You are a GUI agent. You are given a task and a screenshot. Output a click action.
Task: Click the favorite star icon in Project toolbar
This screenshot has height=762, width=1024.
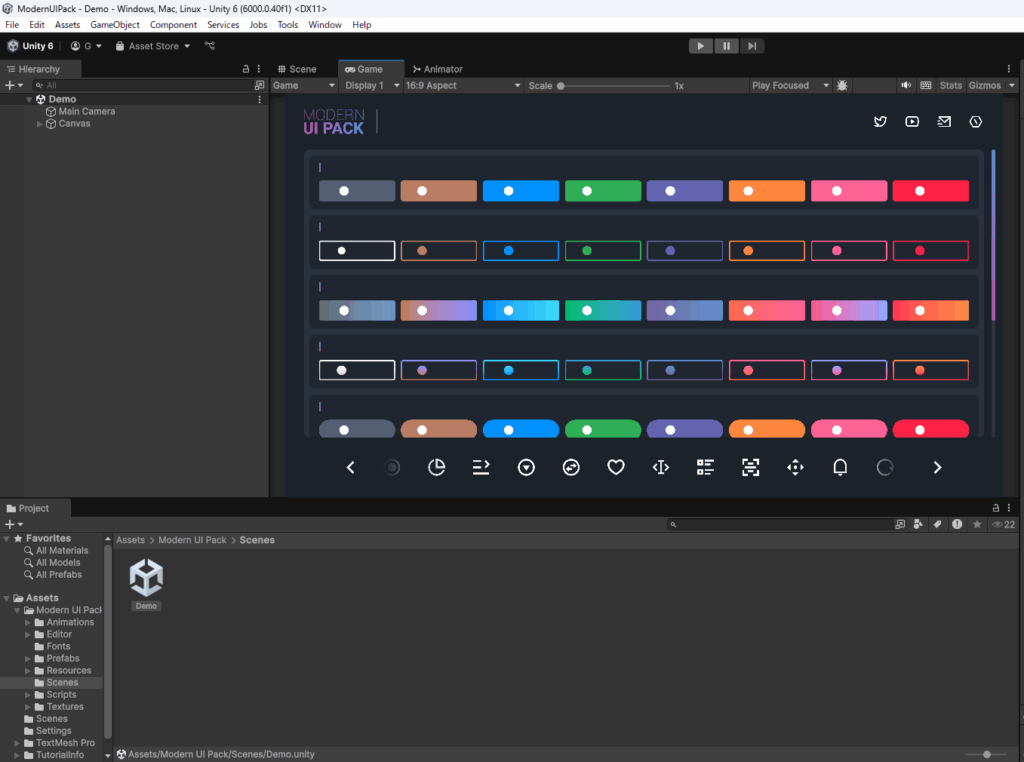(977, 524)
